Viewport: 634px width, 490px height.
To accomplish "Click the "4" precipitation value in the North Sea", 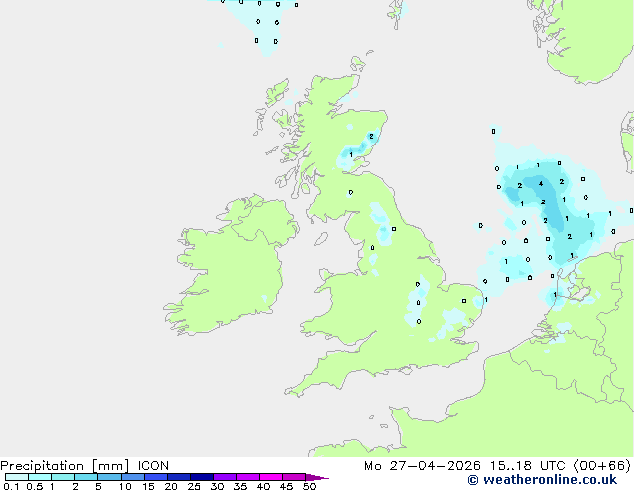I will pyautogui.click(x=541, y=184).
